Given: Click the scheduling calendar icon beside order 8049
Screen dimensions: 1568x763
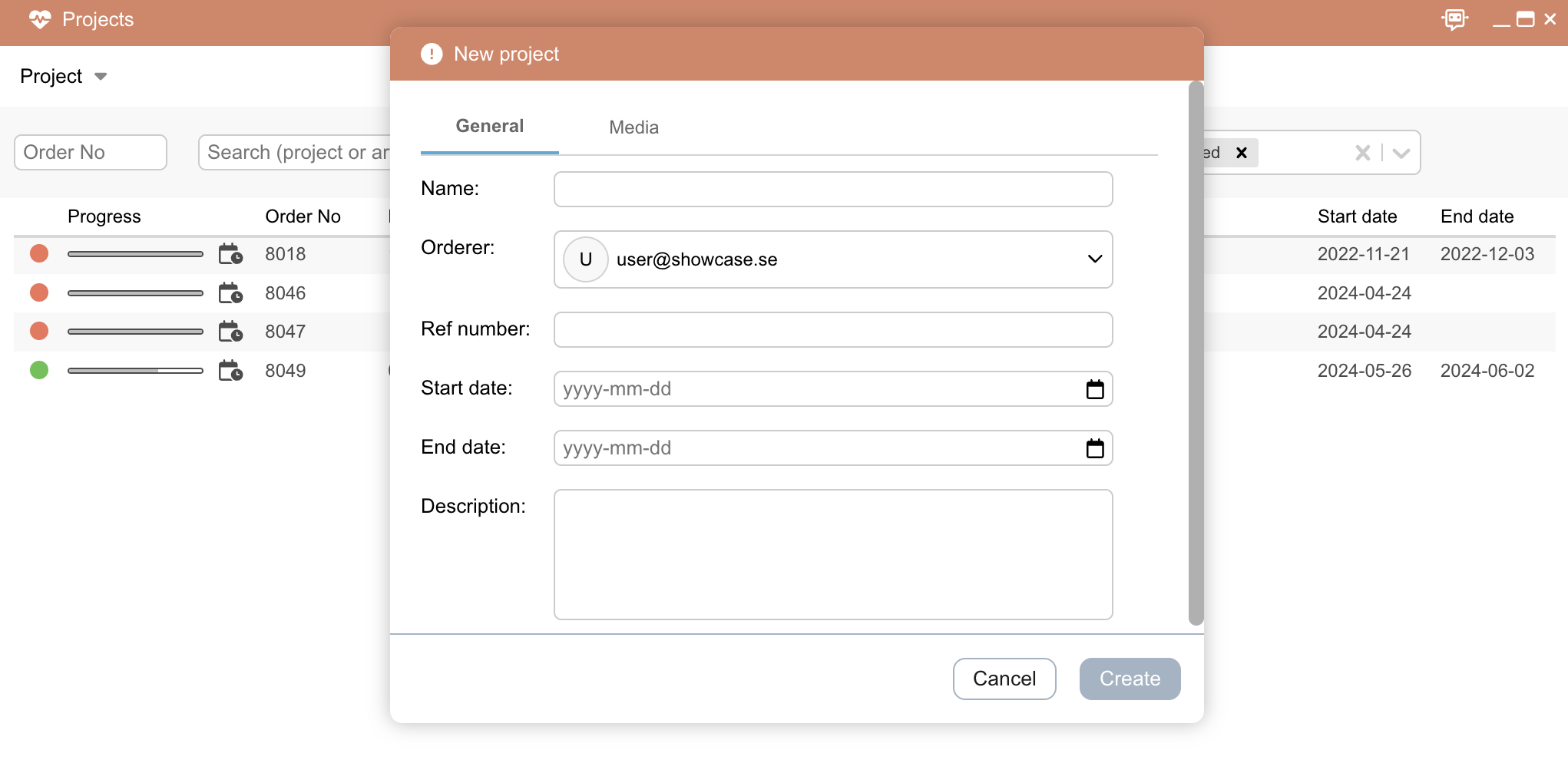Looking at the screenshot, I should click(x=230, y=370).
